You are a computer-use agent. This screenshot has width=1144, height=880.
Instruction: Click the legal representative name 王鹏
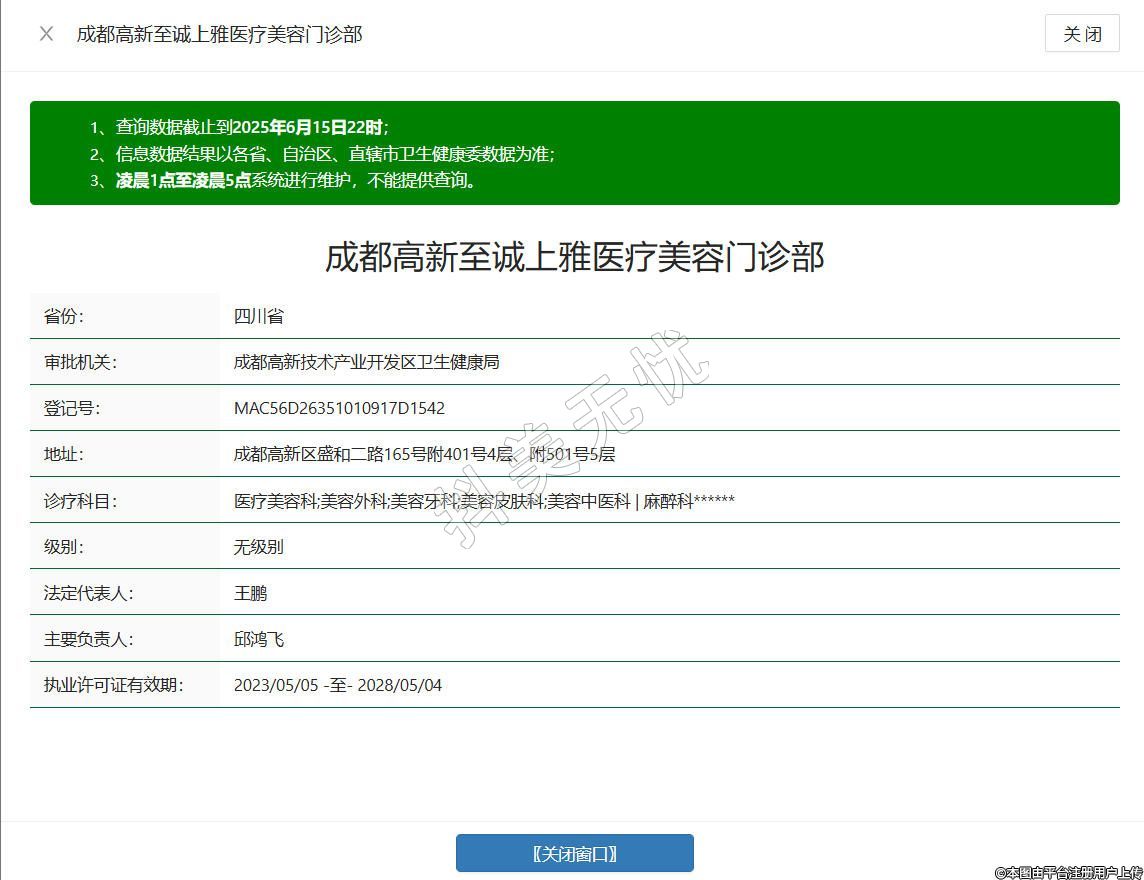pos(251,593)
